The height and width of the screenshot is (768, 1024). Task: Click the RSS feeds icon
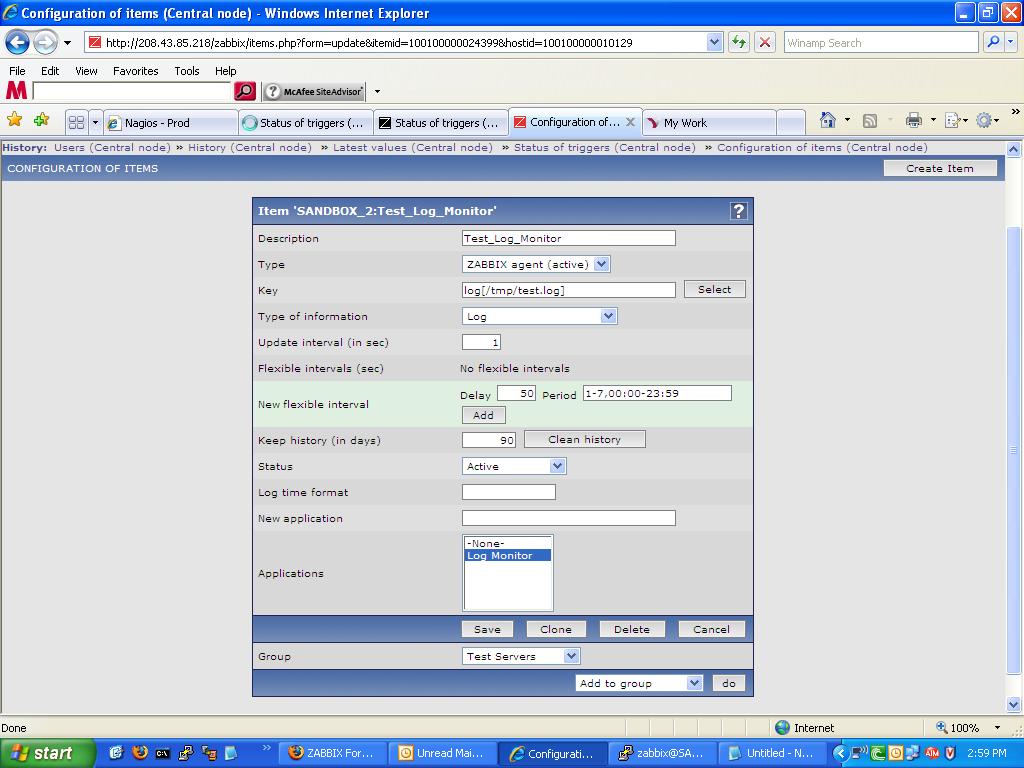coord(870,120)
